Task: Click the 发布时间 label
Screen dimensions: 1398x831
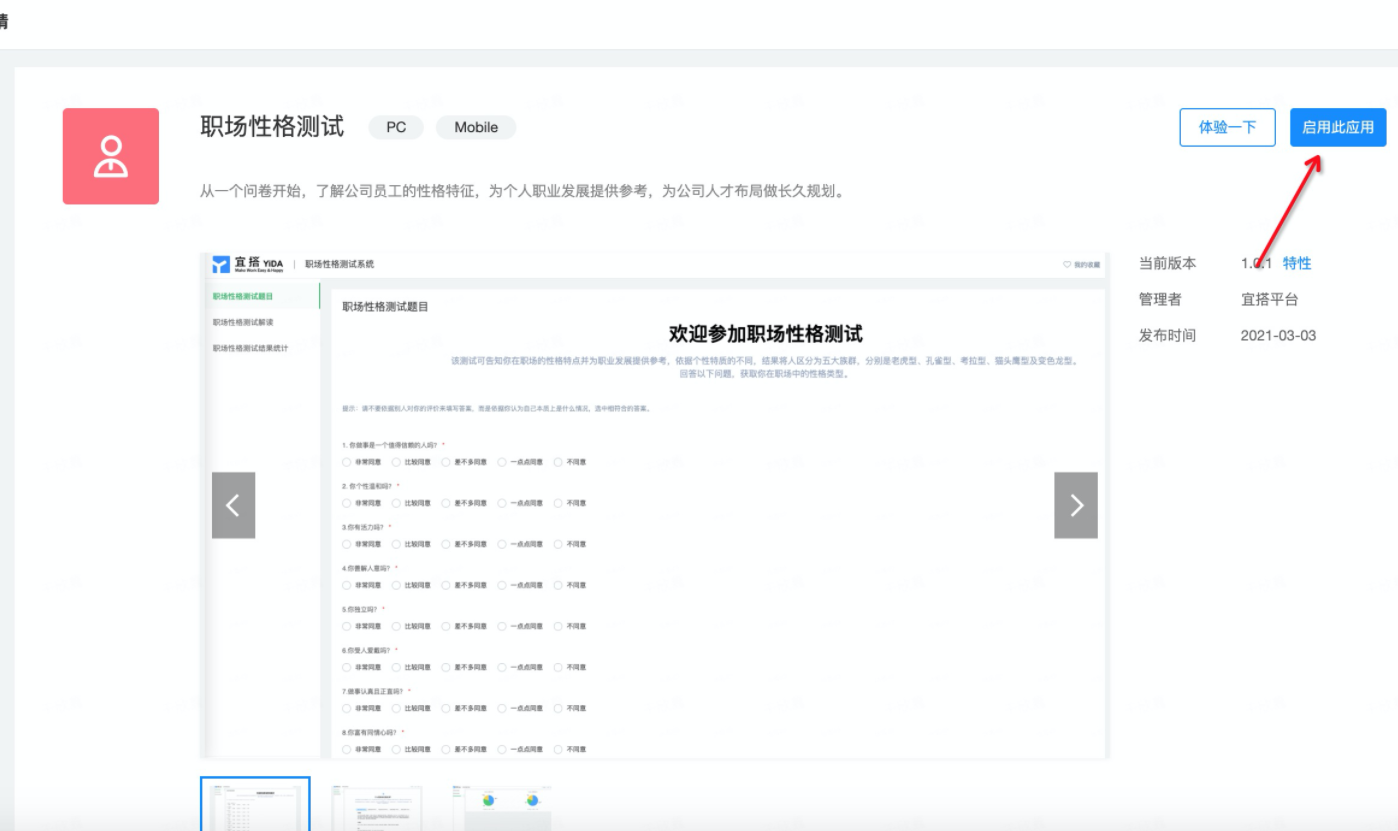Action: [1167, 335]
